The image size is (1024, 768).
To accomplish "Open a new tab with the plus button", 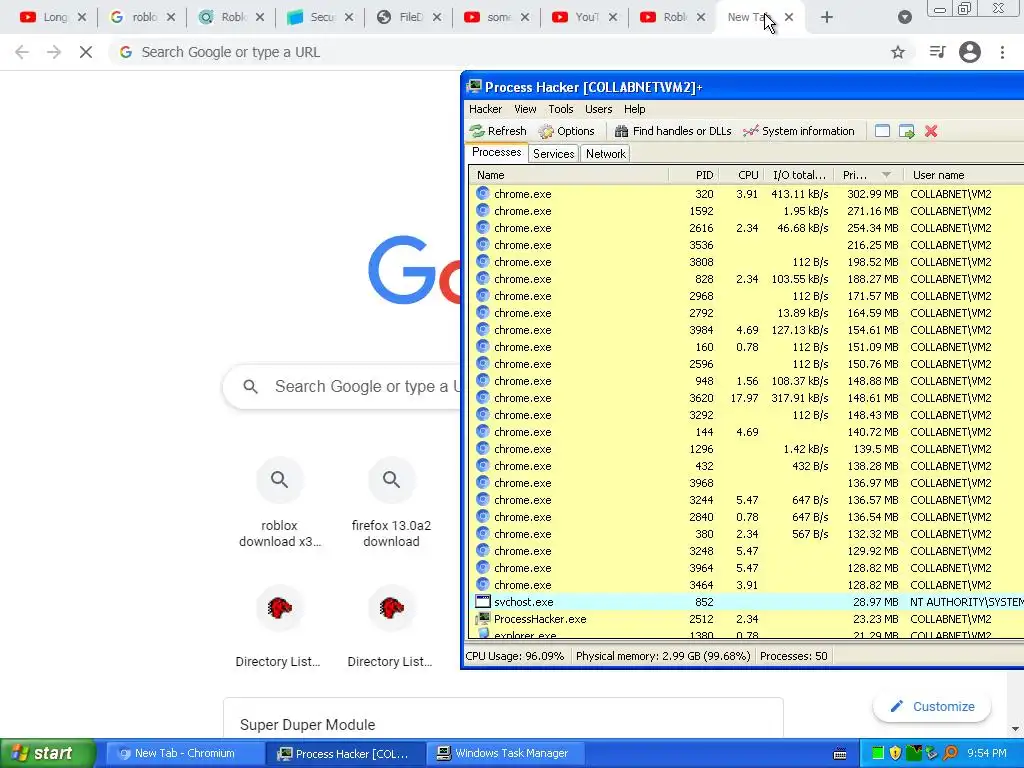I will 827,18.
